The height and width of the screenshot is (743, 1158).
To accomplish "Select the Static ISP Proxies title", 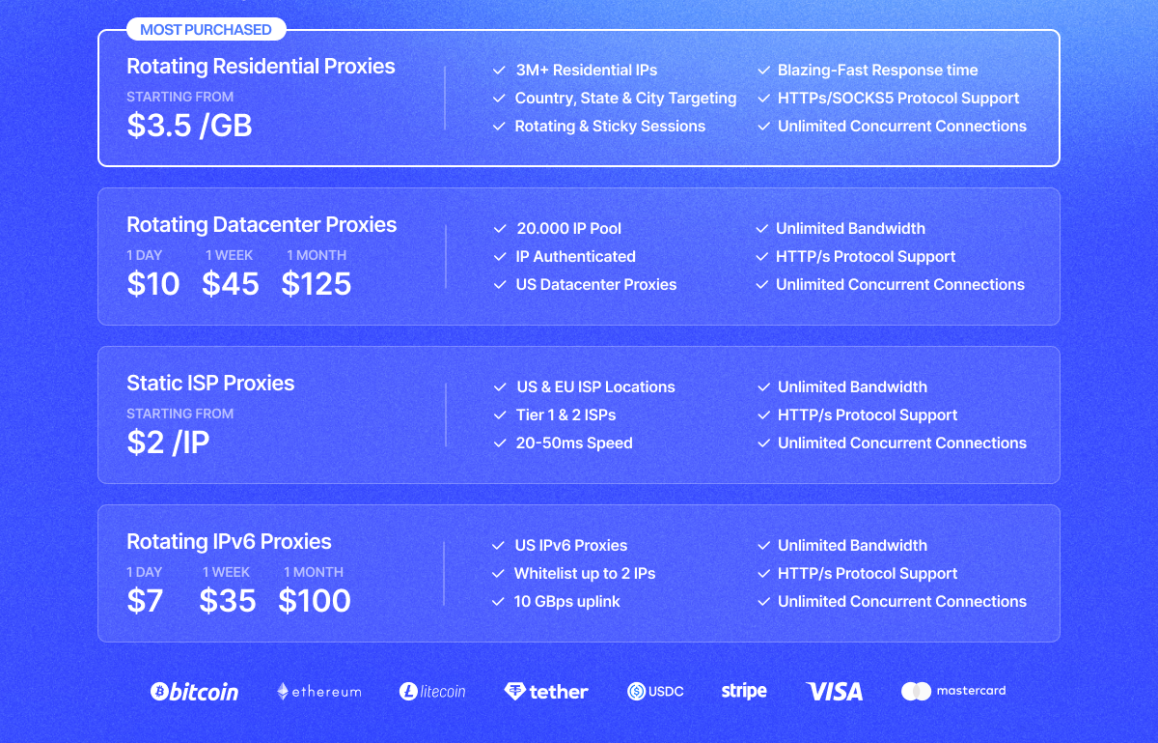I will pos(210,383).
